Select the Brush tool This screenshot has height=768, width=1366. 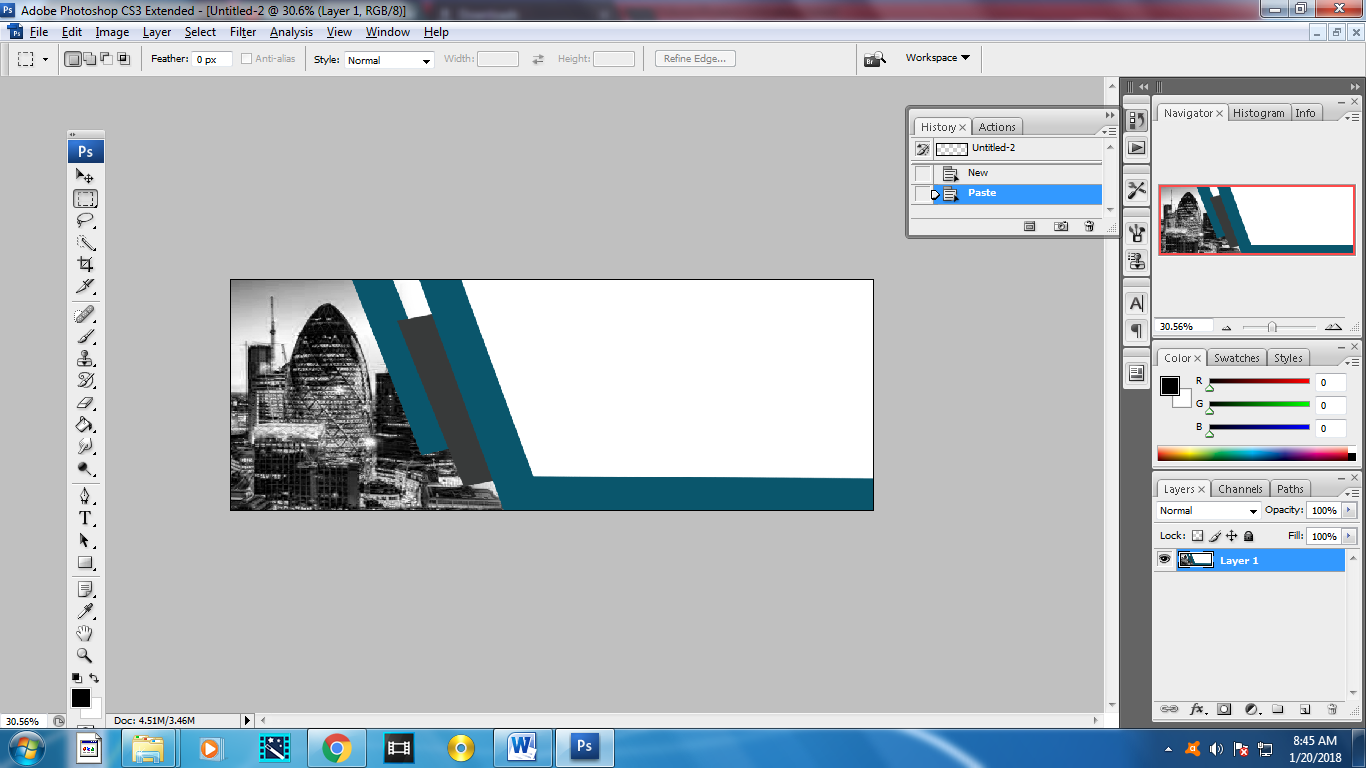point(85,338)
